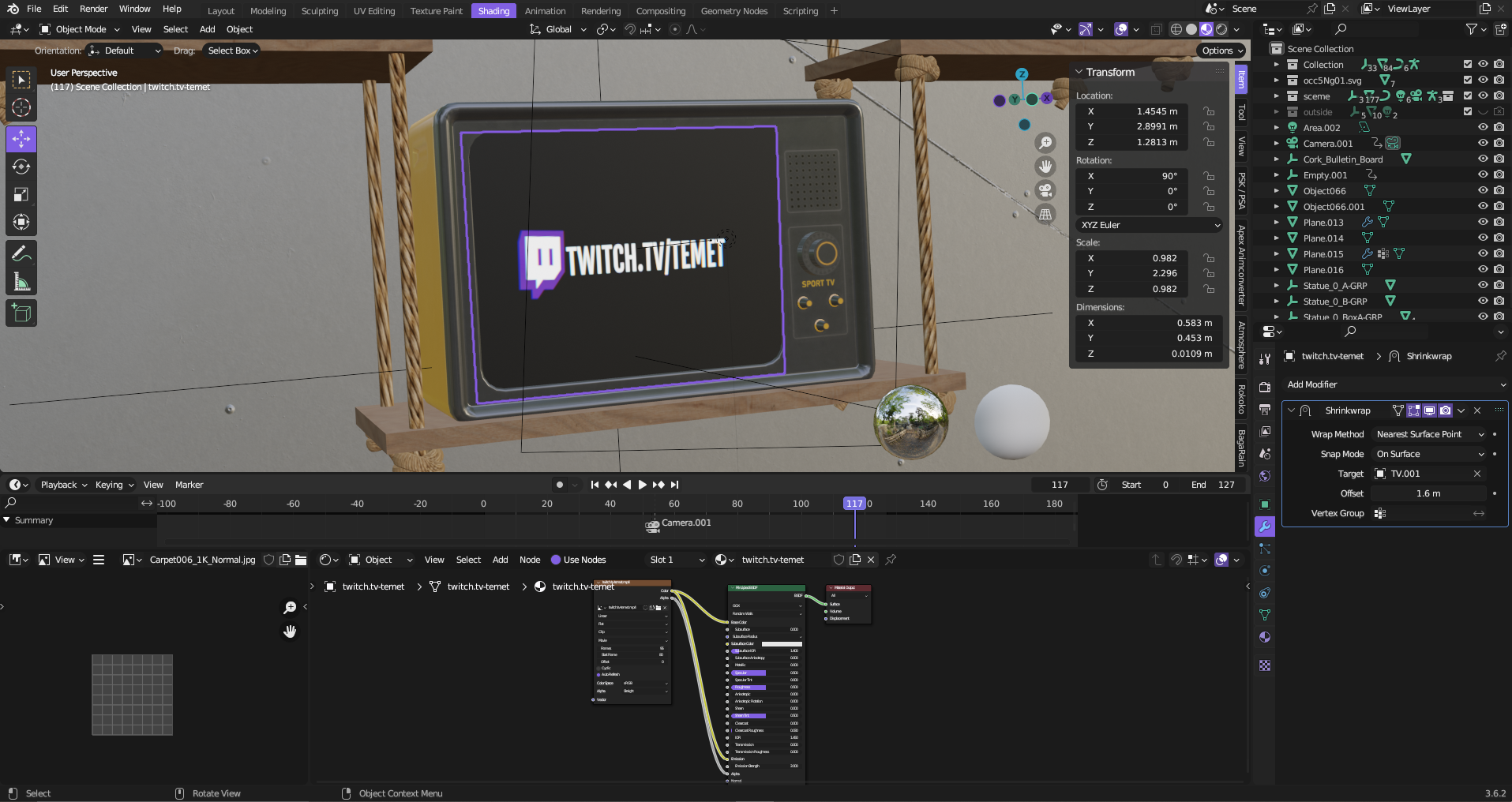Clear the Shrinkwrap target TV.001
Image resolution: width=1512 pixels, height=802 pixels.
pos(1477,474)
